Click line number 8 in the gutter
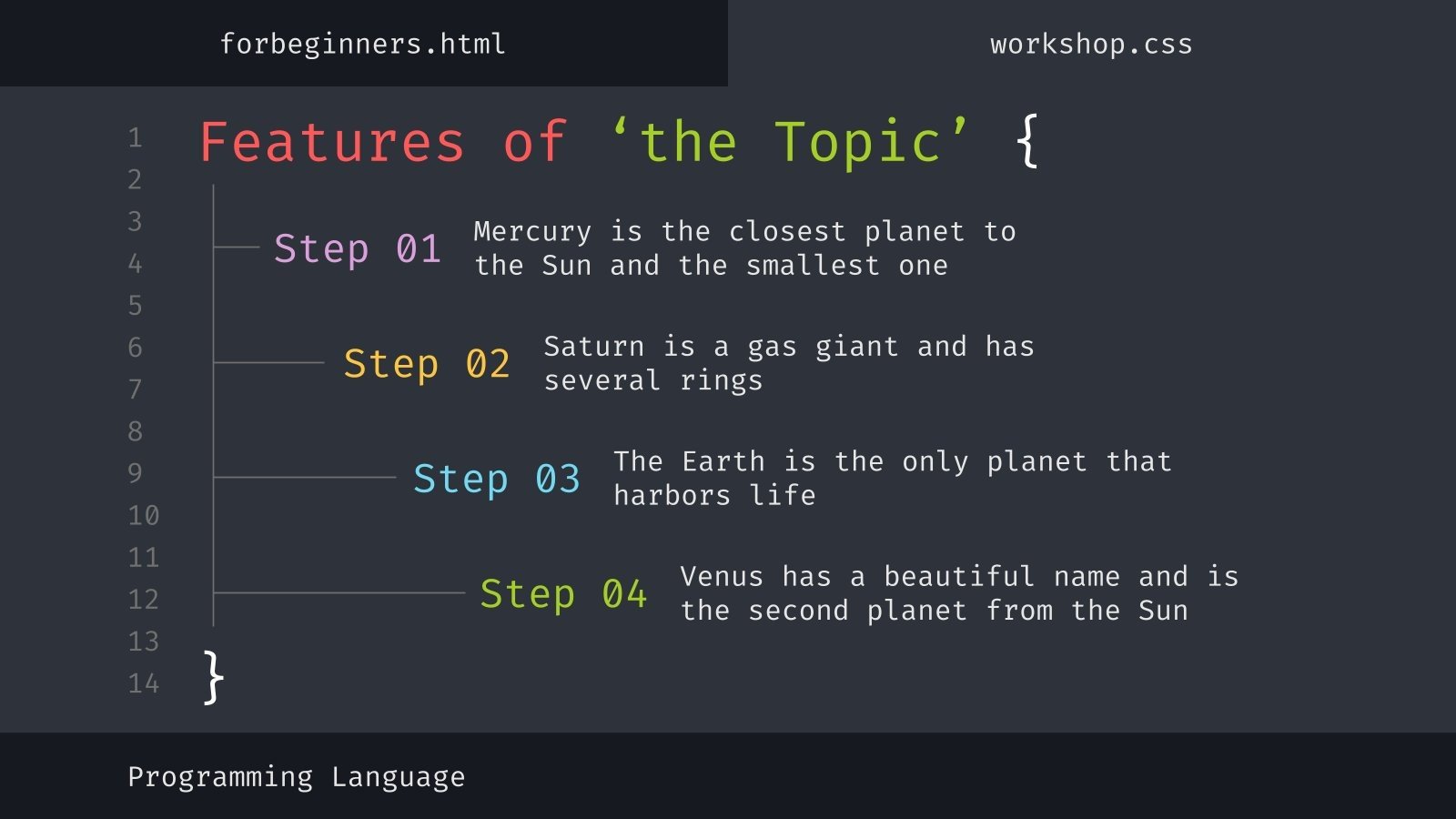This screenshot has height=819, width=1456. point(136,431)
